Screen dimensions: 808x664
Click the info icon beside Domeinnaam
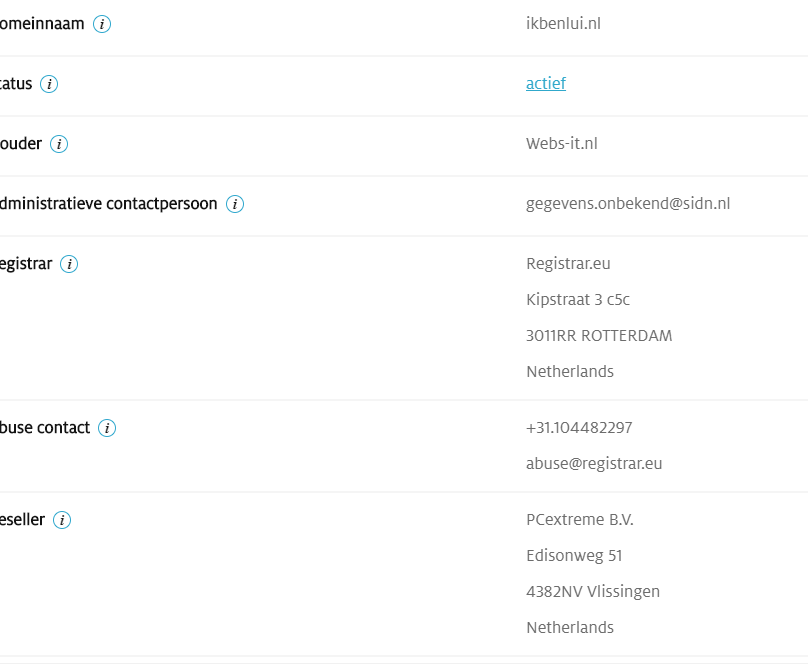102,24
